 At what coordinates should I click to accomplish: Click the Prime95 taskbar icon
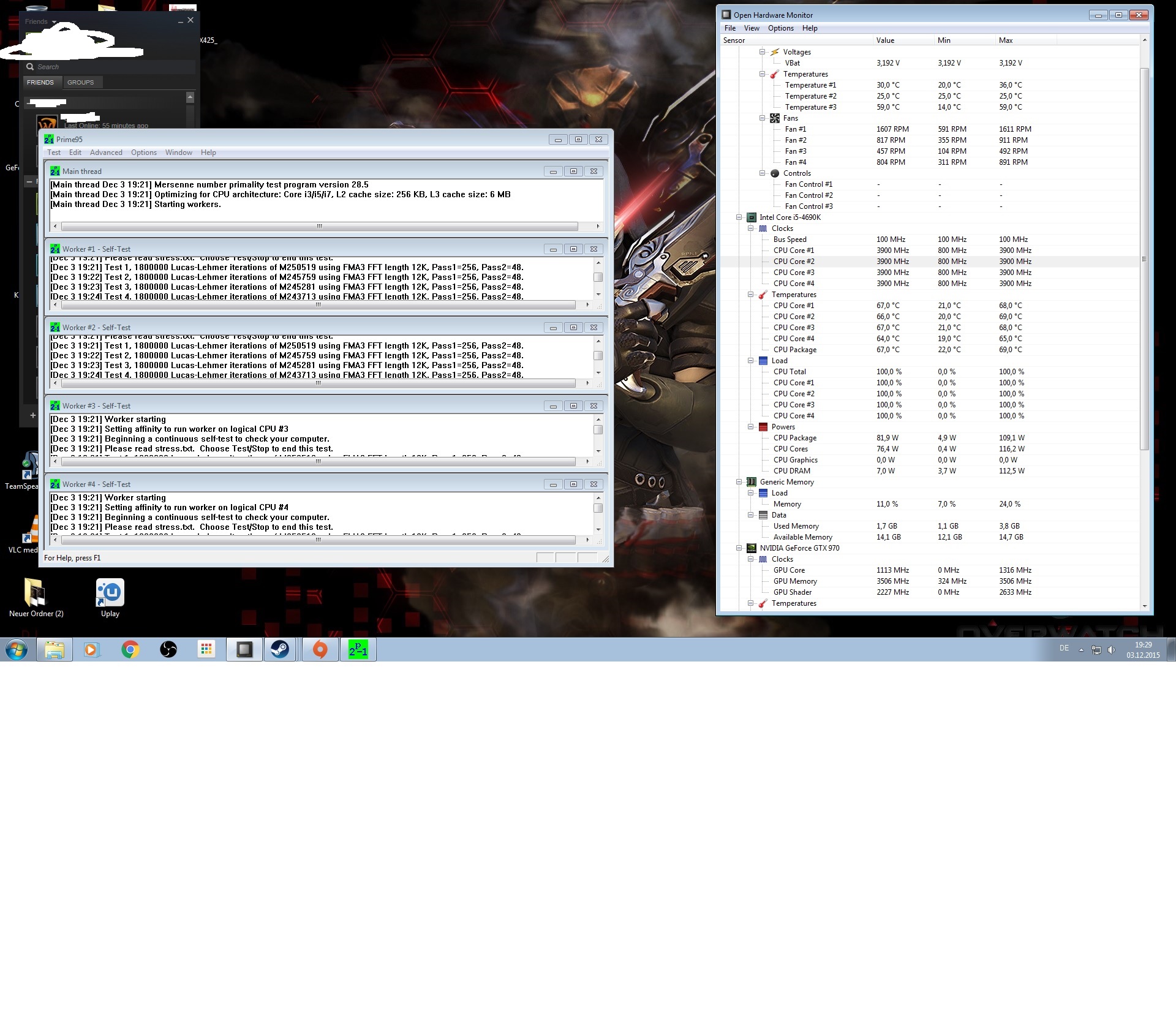pyautogui.click(x=358, y=649)
